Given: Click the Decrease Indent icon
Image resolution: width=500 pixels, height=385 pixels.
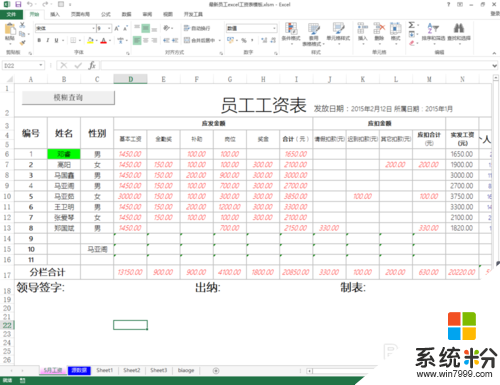Looking at the screenshot, I should click(x=166, y=40).
